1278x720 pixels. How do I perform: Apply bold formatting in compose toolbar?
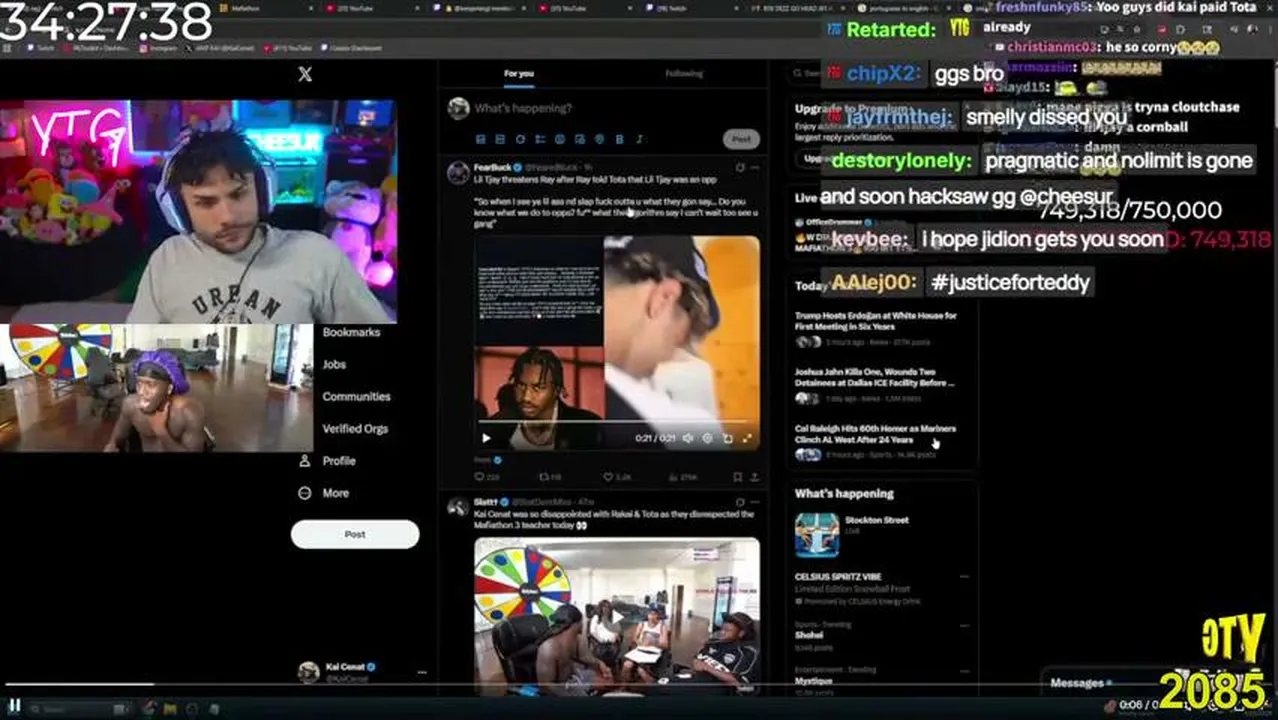619,139
